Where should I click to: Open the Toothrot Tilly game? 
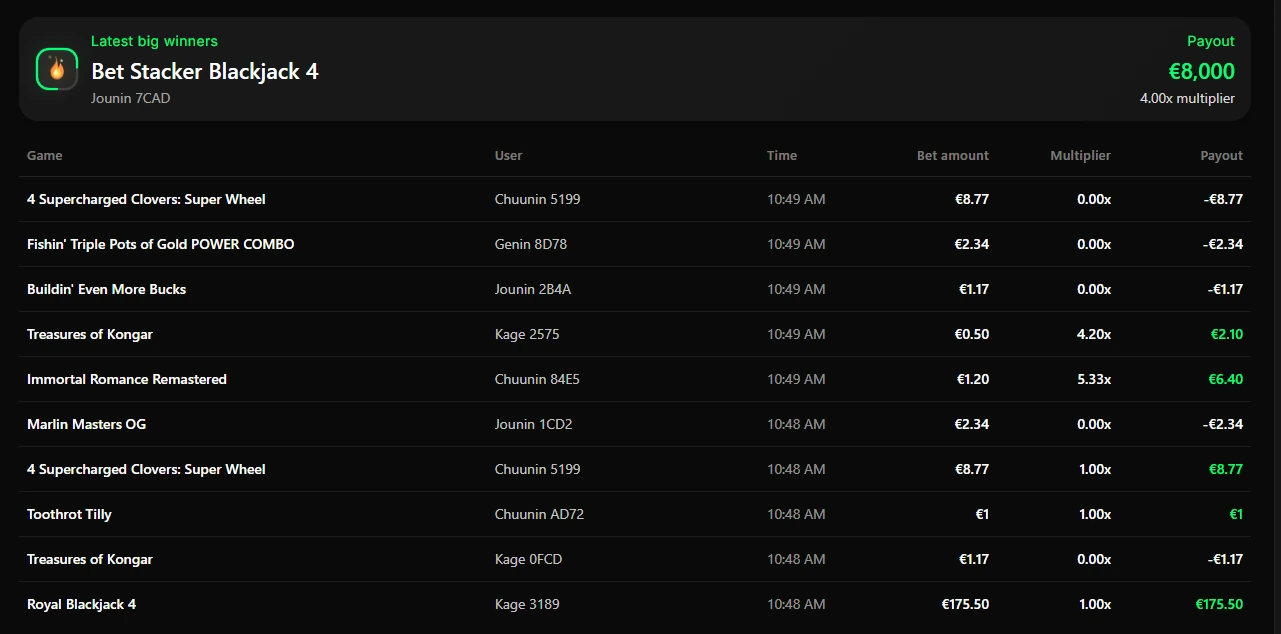(x=70, y=514)
